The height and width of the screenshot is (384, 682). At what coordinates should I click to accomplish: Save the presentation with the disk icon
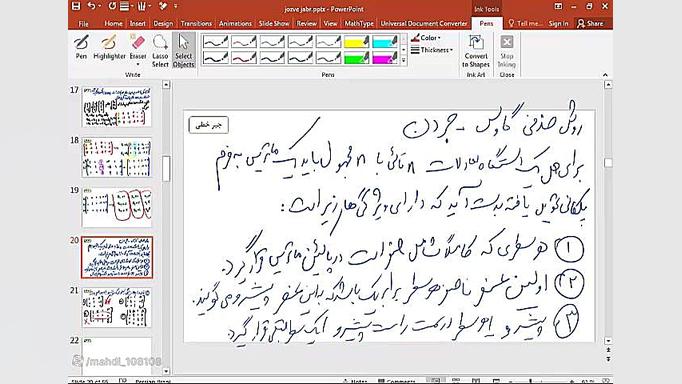[x=76, y=6]
